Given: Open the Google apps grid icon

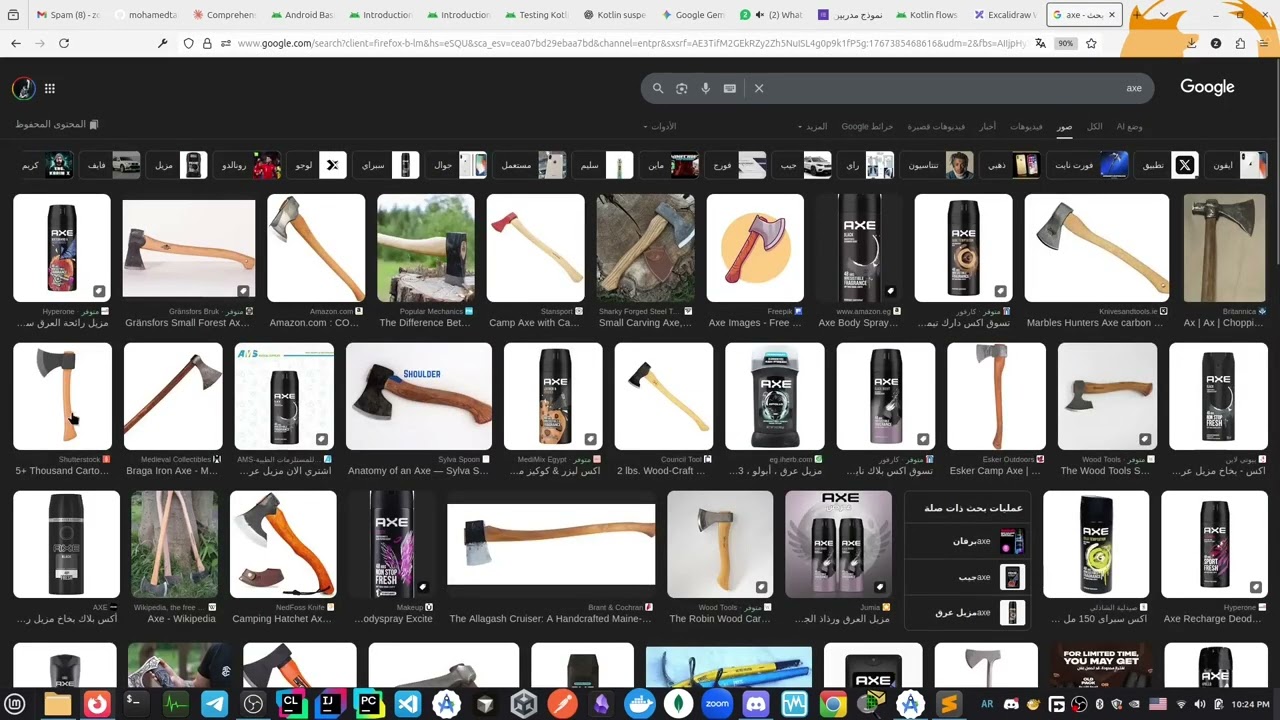Looking at the screenshot, I should pyautogui.click(x=50, y=88).
